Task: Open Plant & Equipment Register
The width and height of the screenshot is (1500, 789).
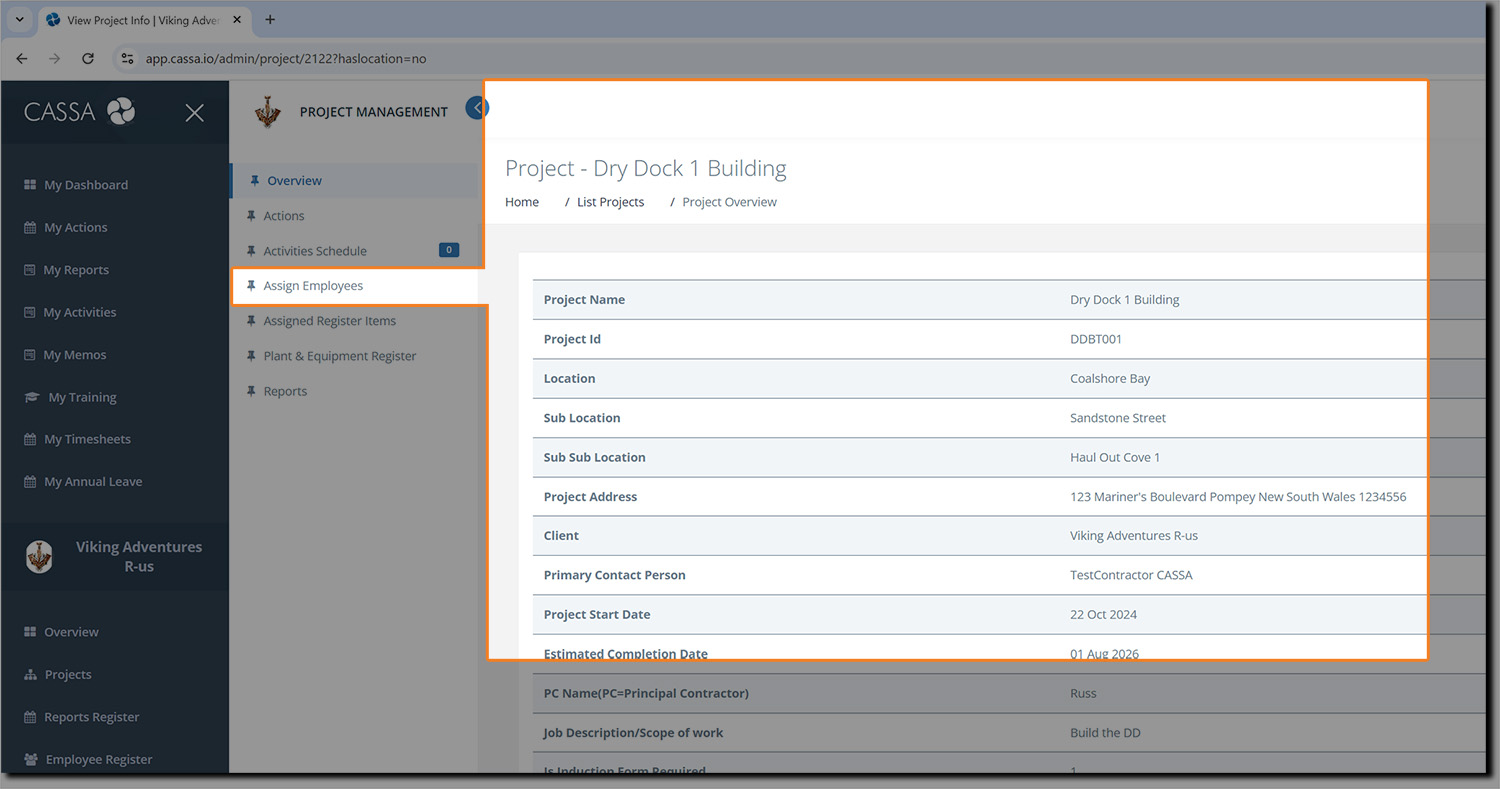Action: tap(339, 356)
